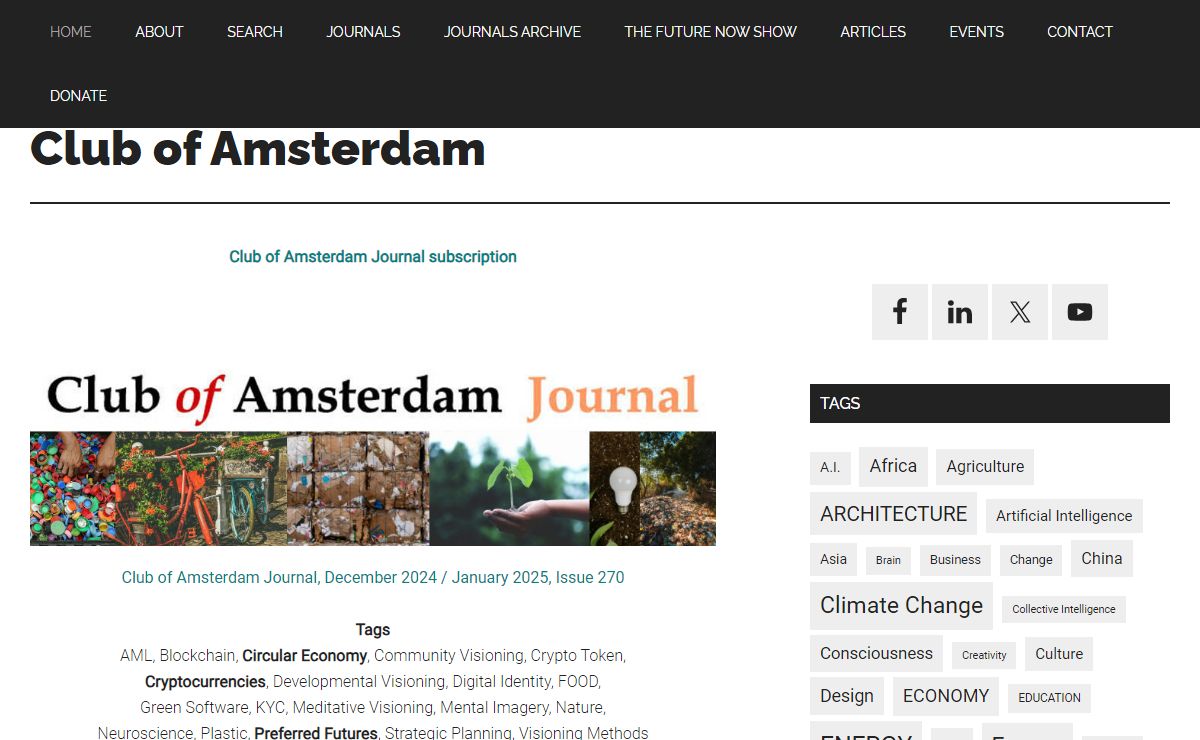1200x740 pixels.
Task: Select the Agriculture tag
Action: [x=985, y=467]
